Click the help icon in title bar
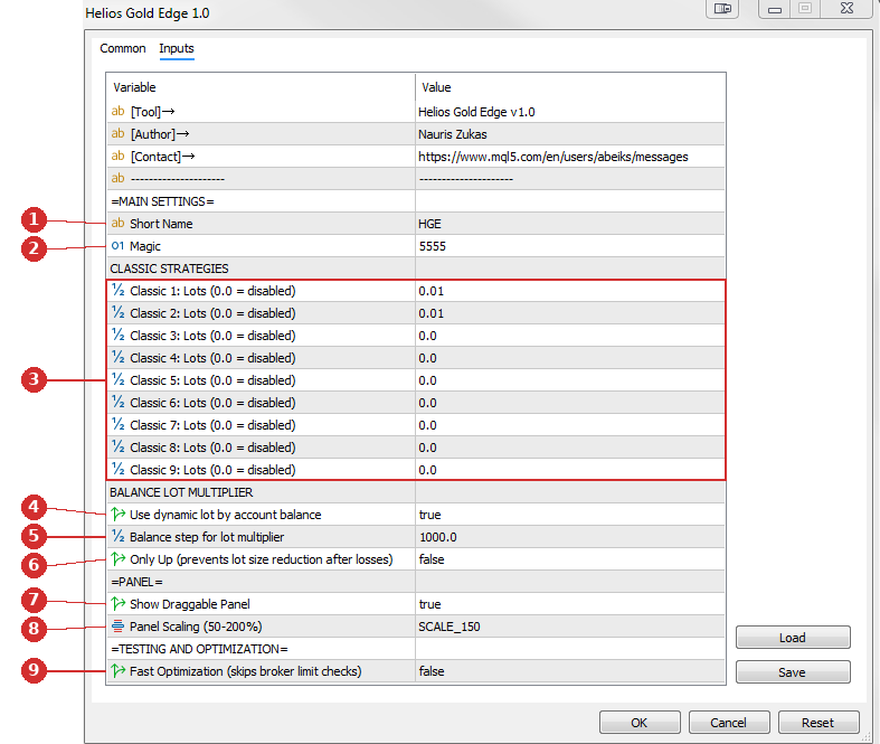The image size is (880, 744). coord(722,8)
